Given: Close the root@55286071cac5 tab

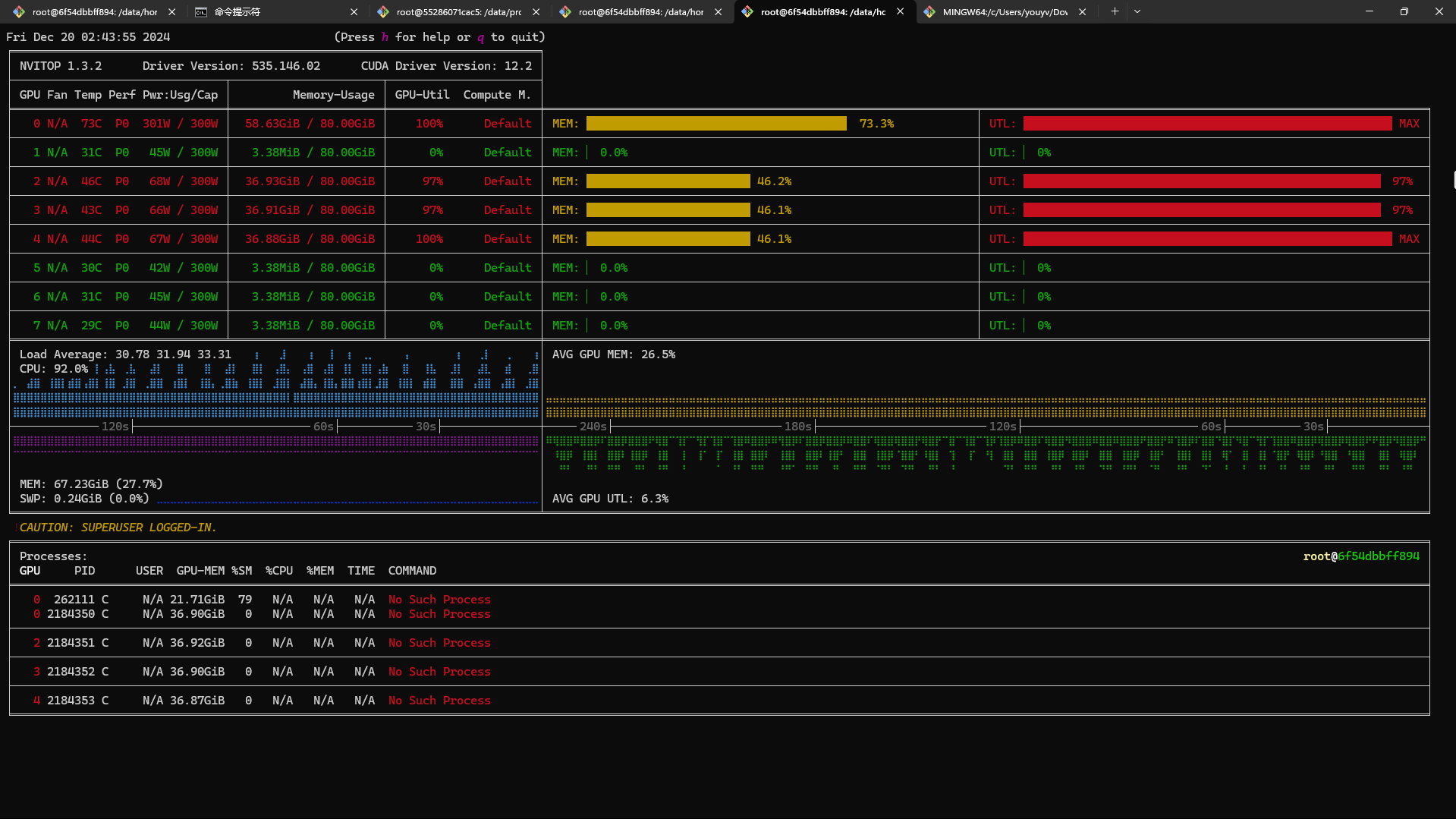Looking at the screenshot, I should point(536,11).
